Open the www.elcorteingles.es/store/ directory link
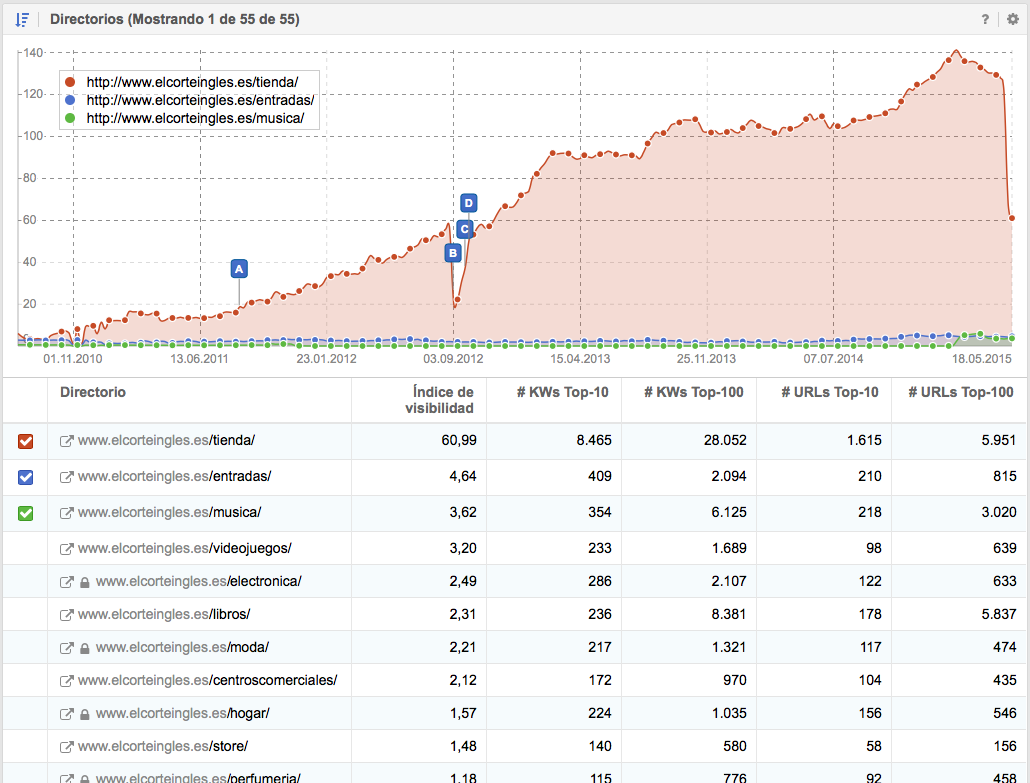This screenshot has height=783, width=1030. click(162, 746)
